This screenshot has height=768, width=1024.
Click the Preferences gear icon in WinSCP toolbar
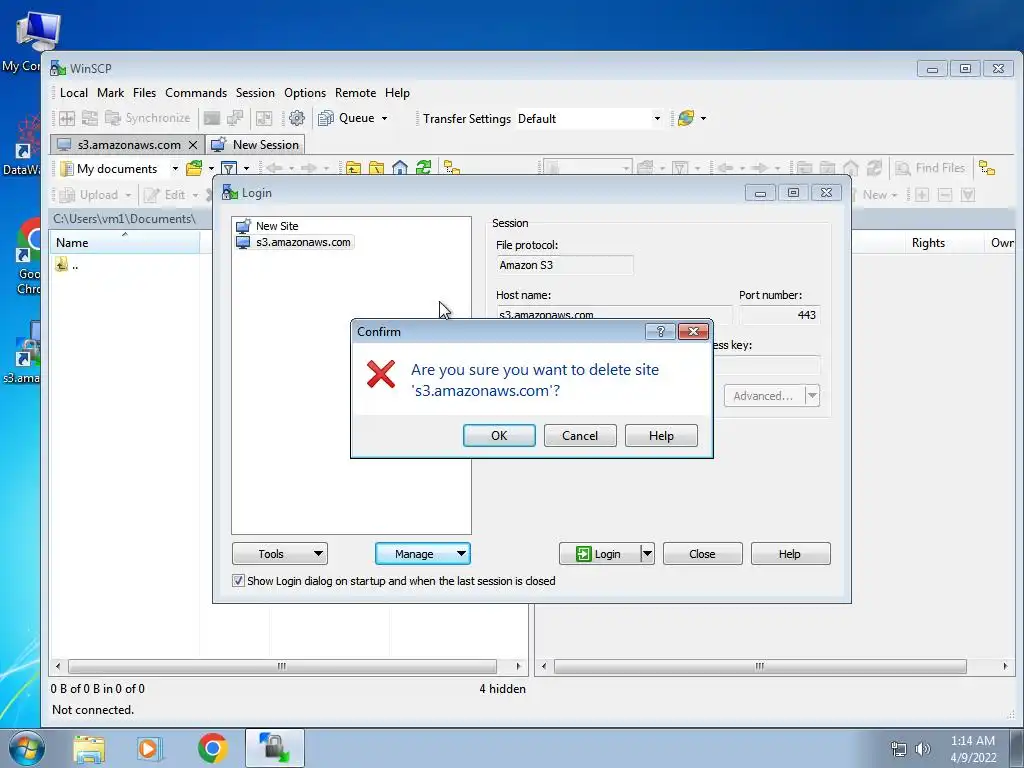(x=296, y=118)
